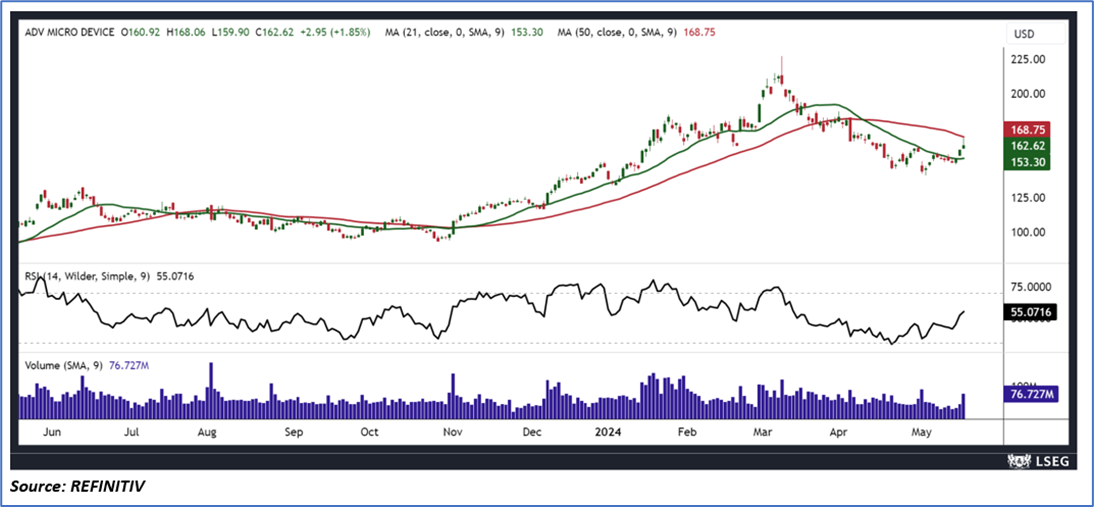Click the 55.0716 RSI value tag
The width and height of the screenshot is (1094, 507).
pos(1031,312)
